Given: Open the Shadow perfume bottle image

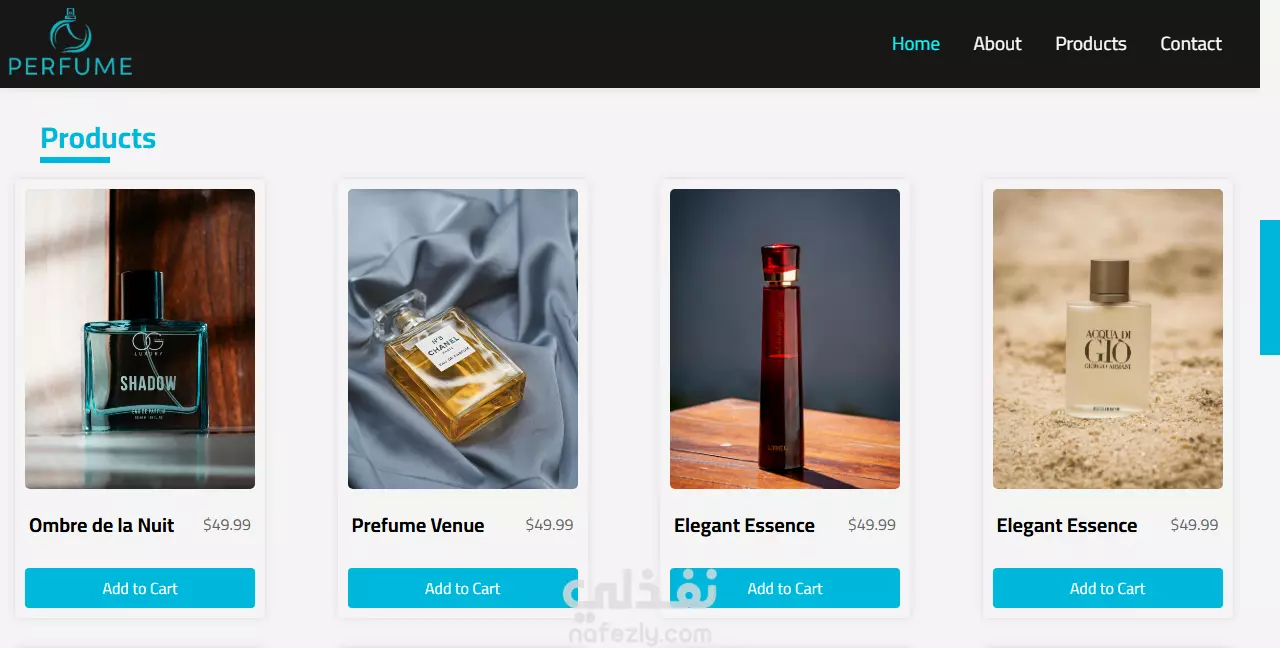Looking at the screenshot, I should [140, 339].
